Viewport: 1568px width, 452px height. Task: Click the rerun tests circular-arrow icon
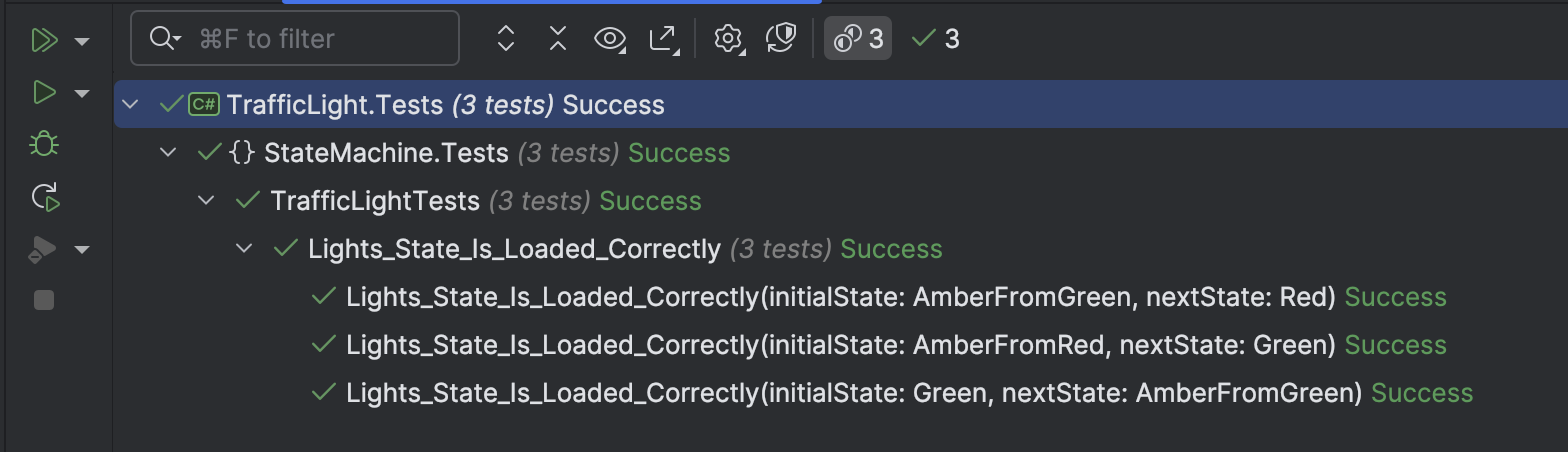point(45,197)
